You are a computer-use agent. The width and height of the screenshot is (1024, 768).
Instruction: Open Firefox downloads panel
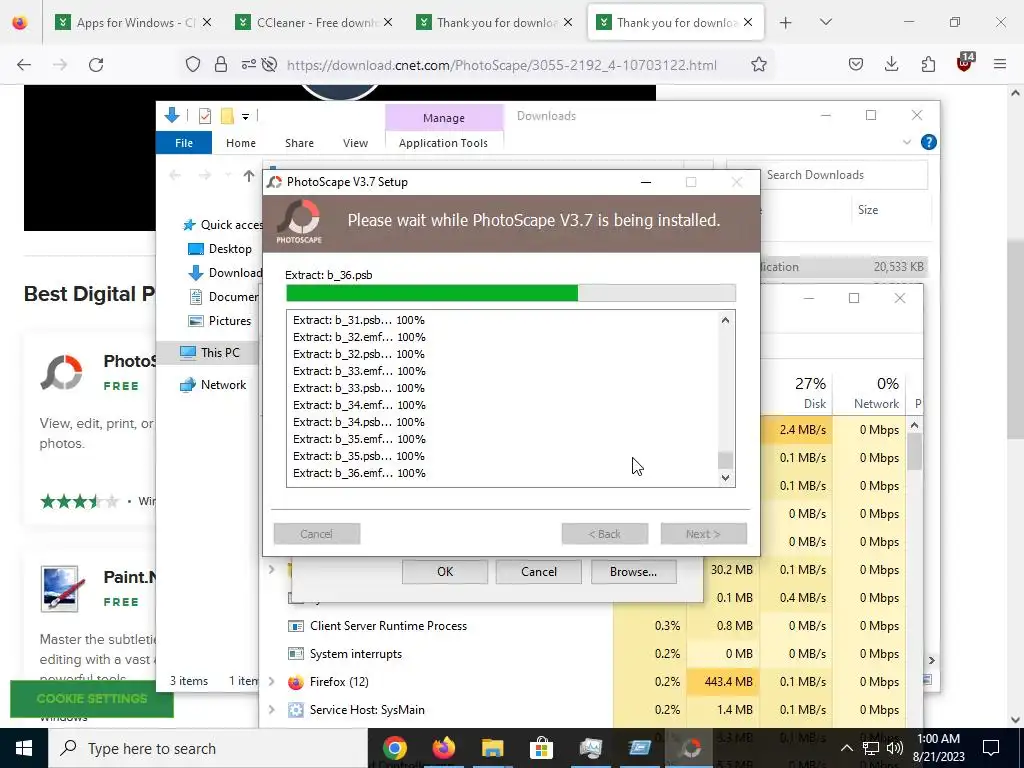[891, 65]
